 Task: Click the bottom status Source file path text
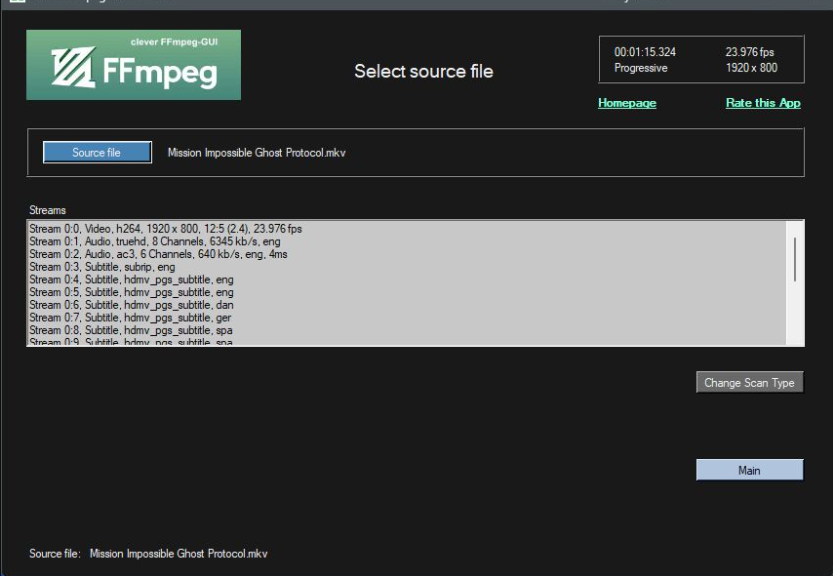[x=178, y=554]
